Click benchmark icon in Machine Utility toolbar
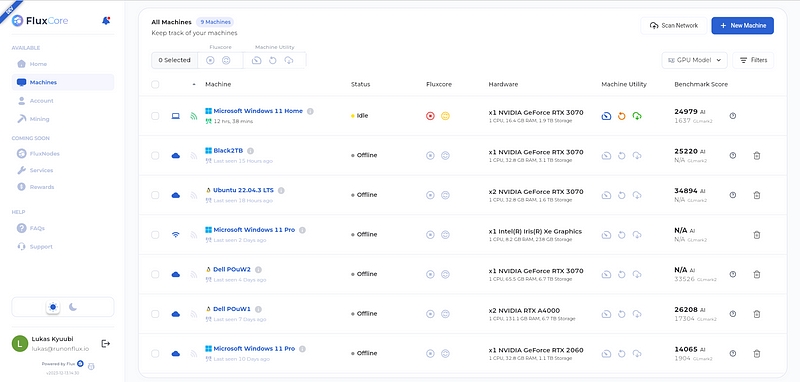 (257, 60)
